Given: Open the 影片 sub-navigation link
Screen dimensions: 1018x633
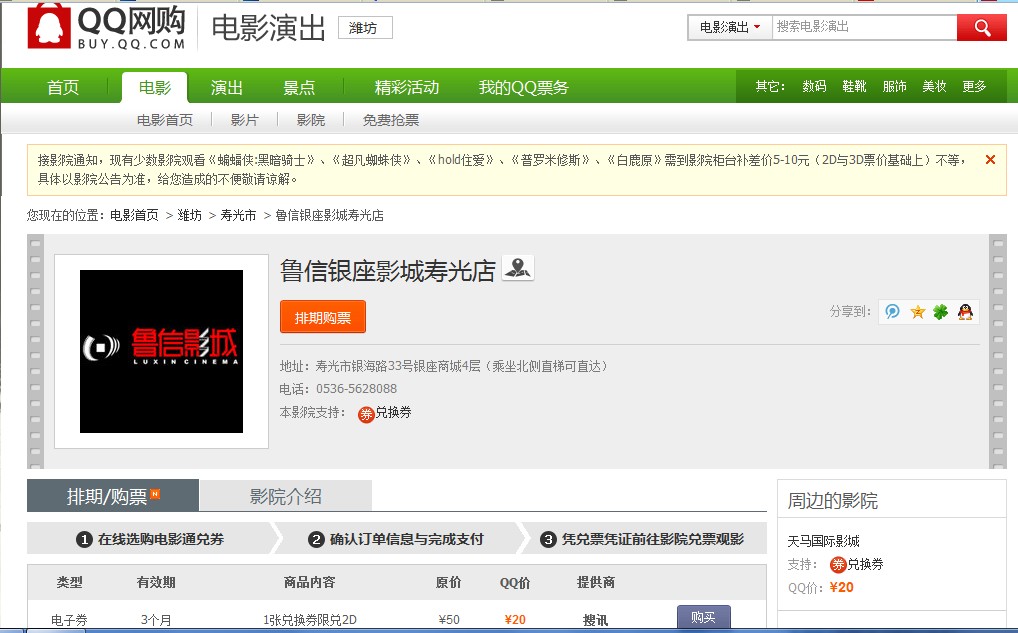Looking at the screenshot, I should click(244, 120).
